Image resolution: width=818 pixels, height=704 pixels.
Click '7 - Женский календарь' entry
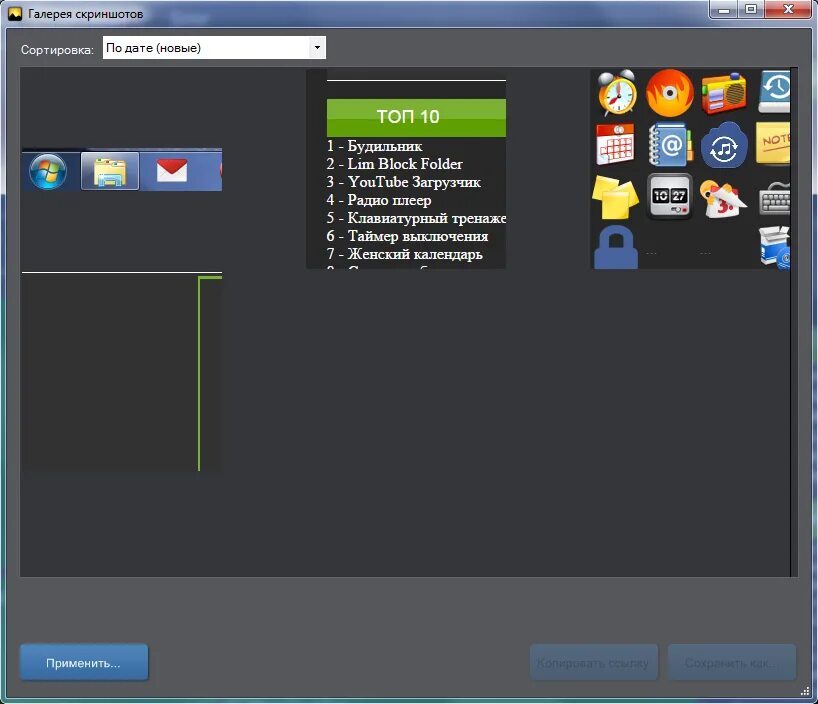(x=405, y=254)
